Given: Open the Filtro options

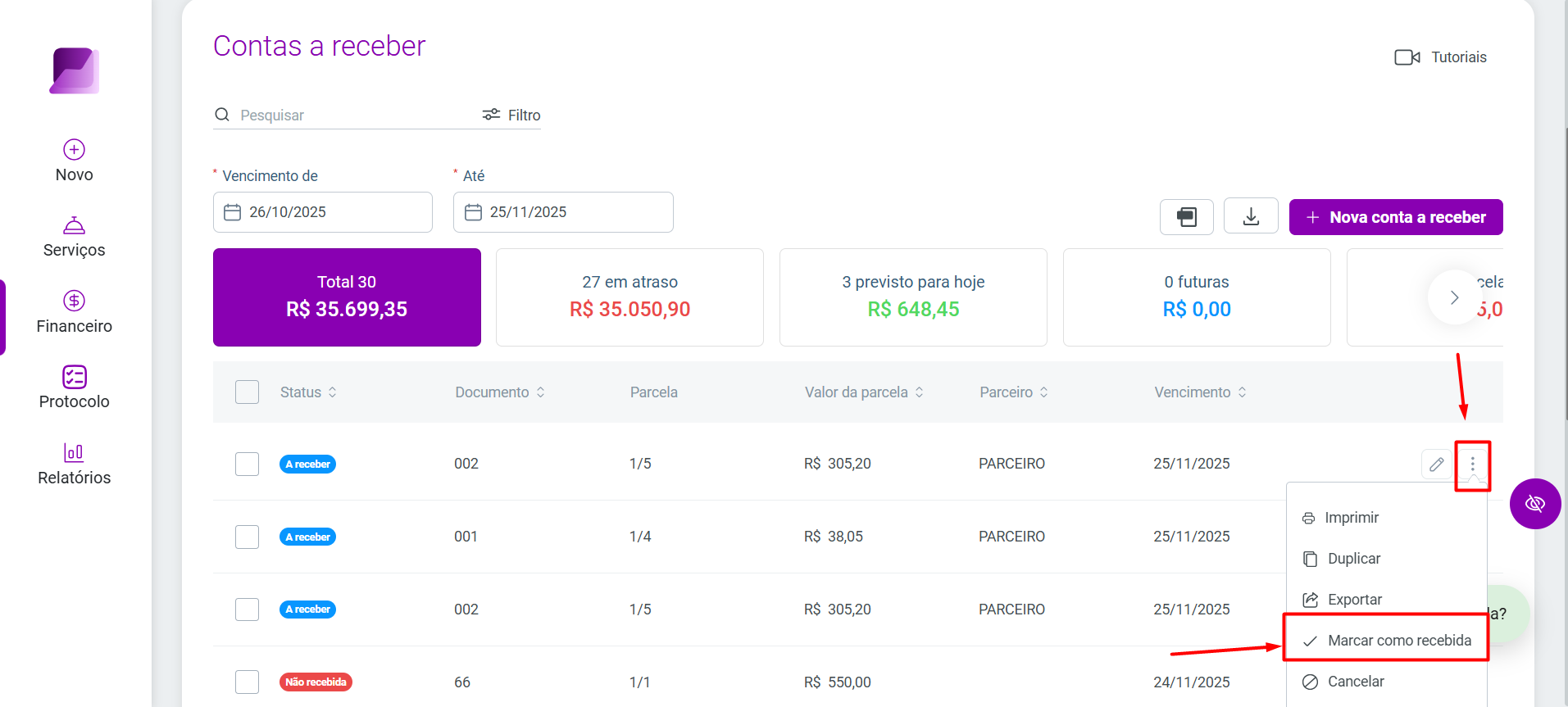Looking at the screenshot, I should [x=511, y=115].
